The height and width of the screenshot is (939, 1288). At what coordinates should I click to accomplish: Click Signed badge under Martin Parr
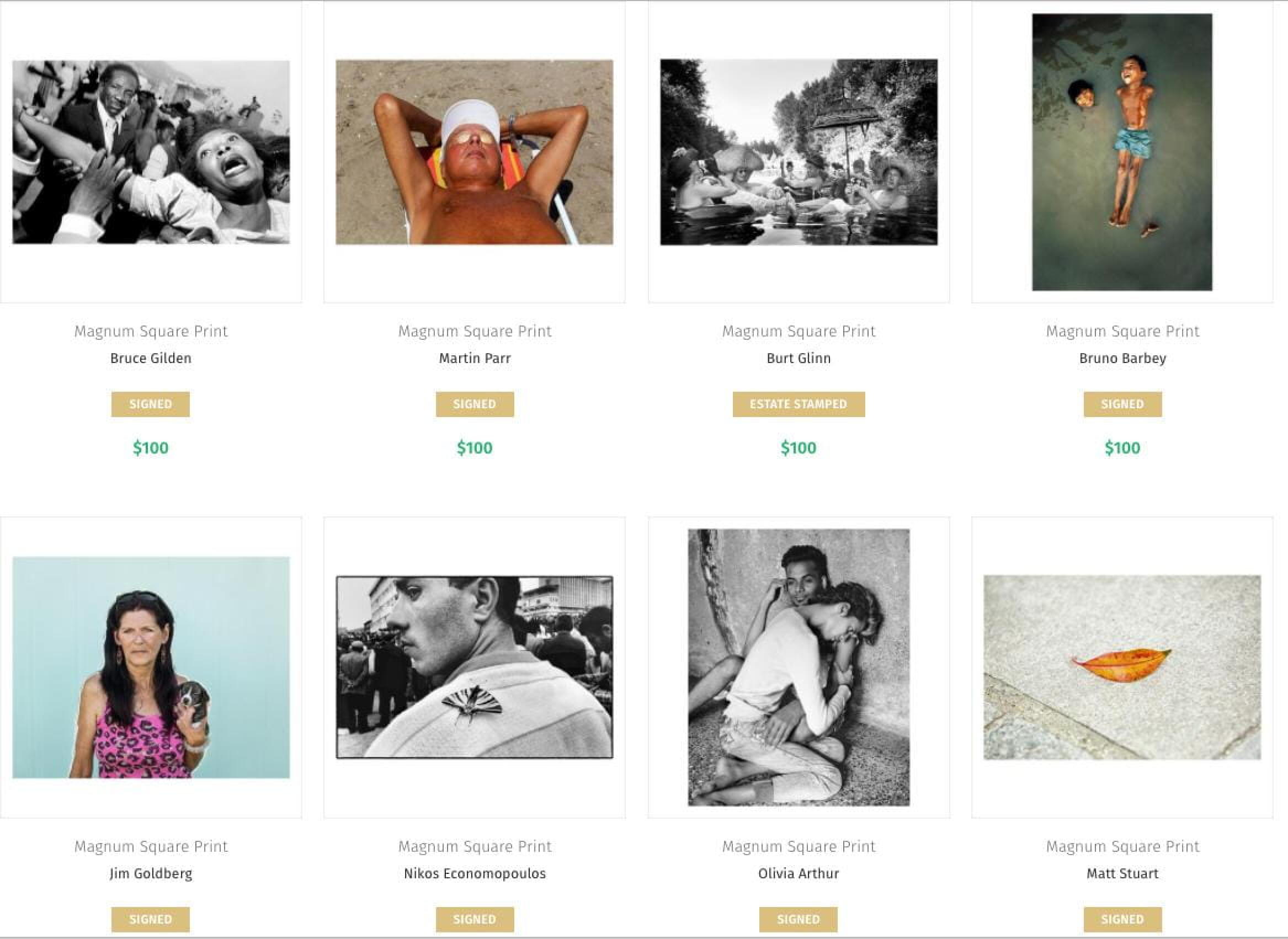click(475, 404)
